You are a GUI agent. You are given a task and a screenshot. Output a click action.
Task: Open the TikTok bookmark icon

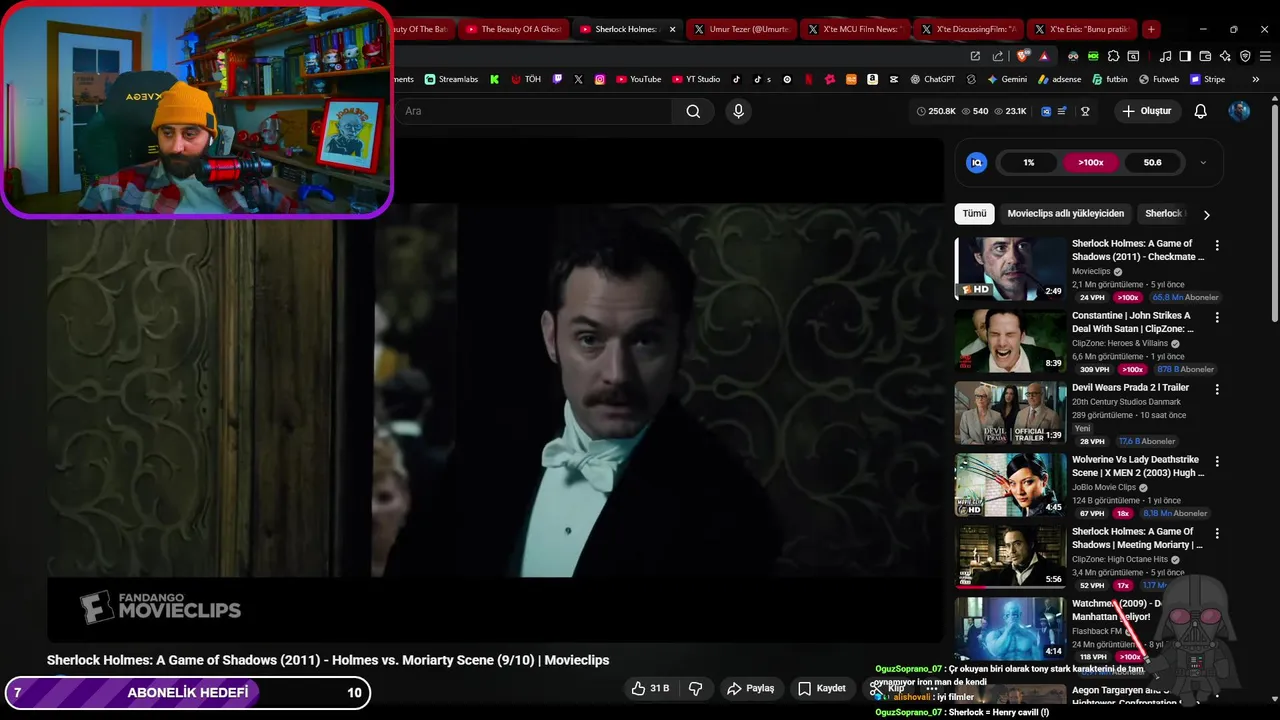pyautogui.click(x=736, y=79)
